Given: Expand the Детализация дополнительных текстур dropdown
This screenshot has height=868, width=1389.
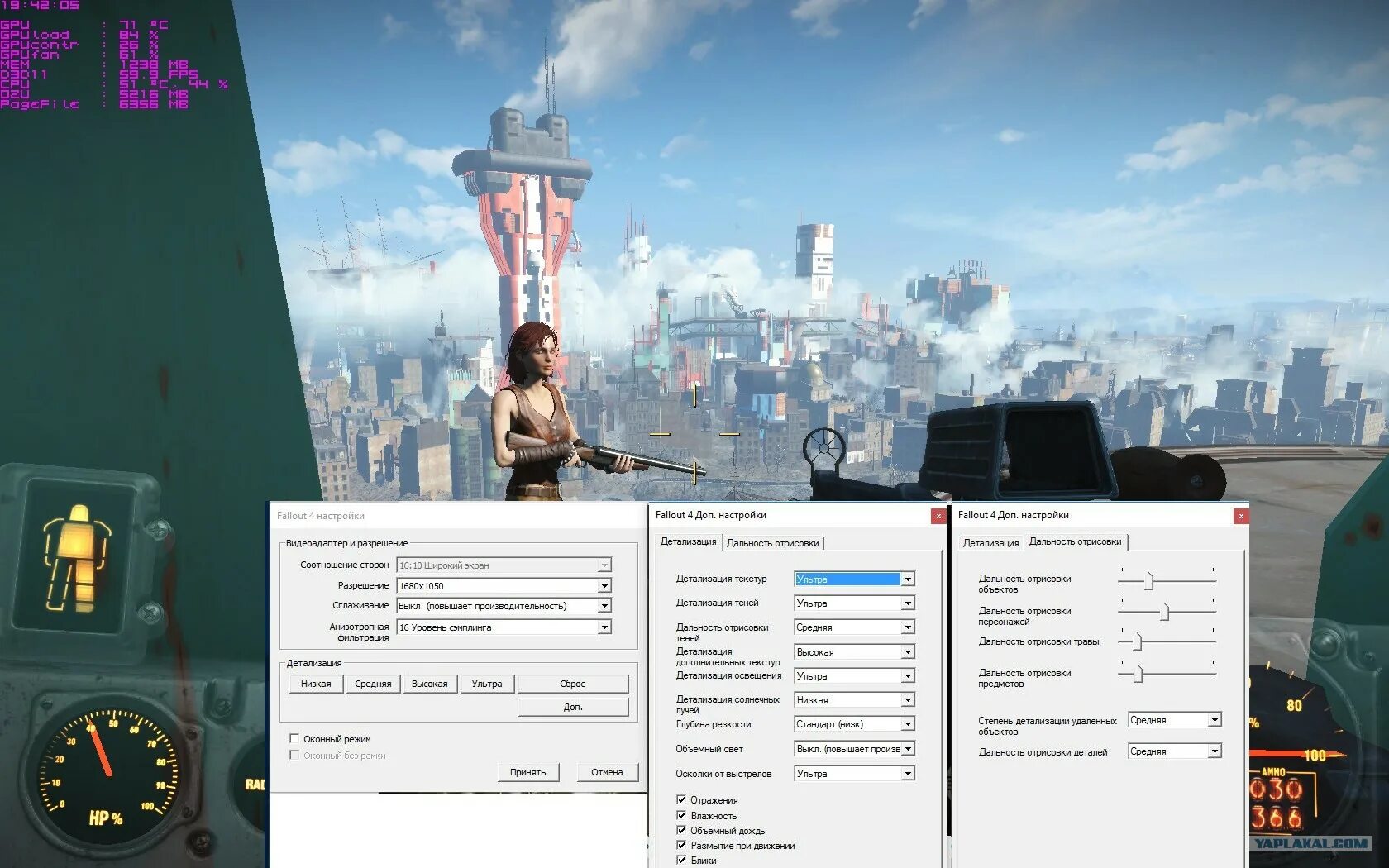Looking at the screenshot, I should [x=854, y=652].
